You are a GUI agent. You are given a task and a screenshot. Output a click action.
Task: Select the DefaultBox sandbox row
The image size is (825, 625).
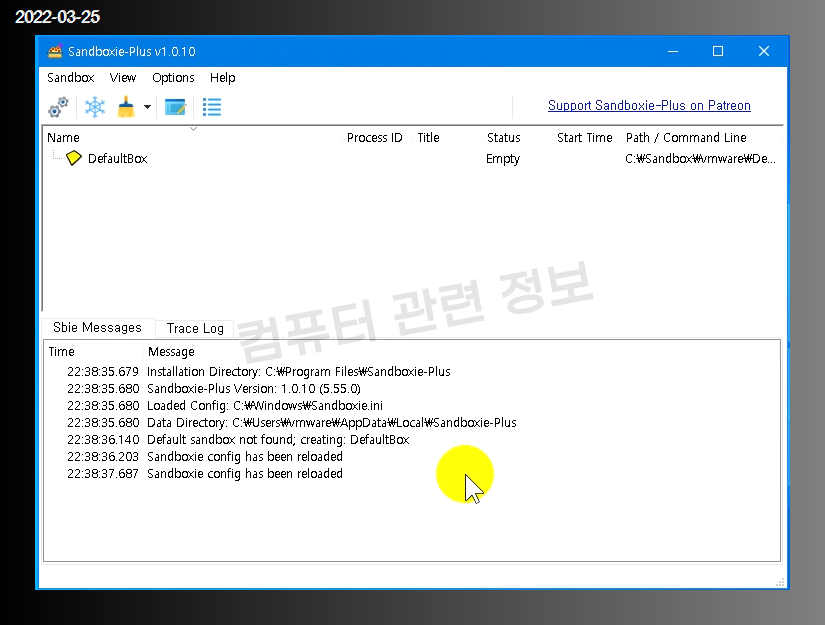412,158
